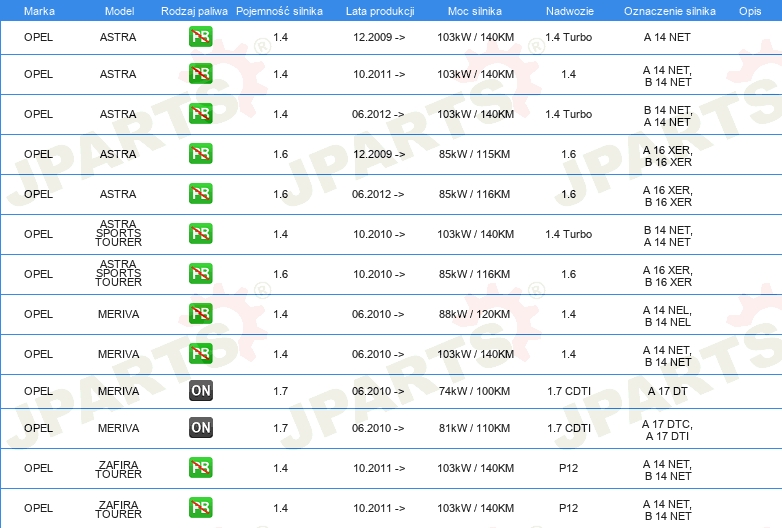Click petrol icon in Astra Sports Tourer 1.6 row
The image size is (782, 528).
[200, 274]
